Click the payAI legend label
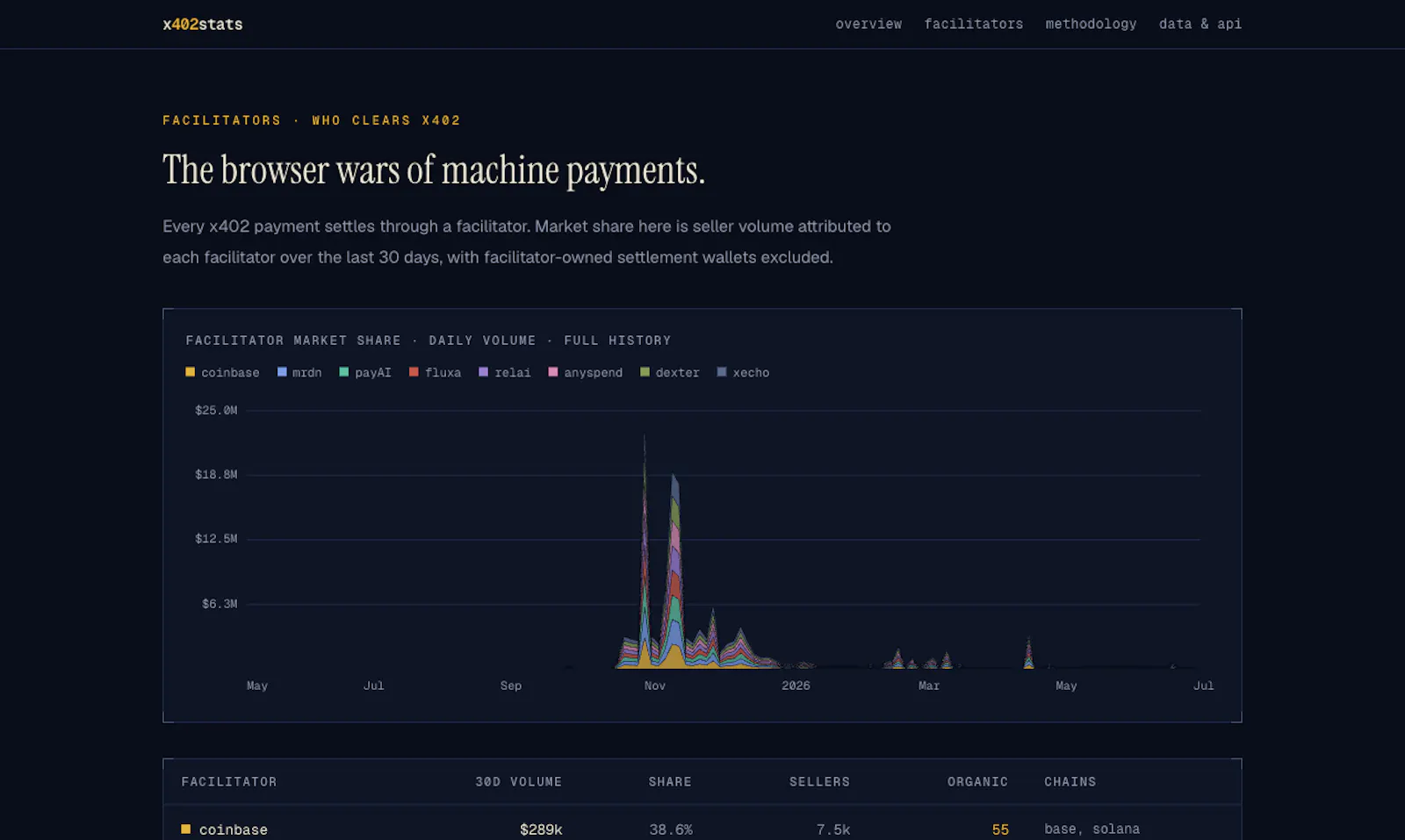 [373, 373]
